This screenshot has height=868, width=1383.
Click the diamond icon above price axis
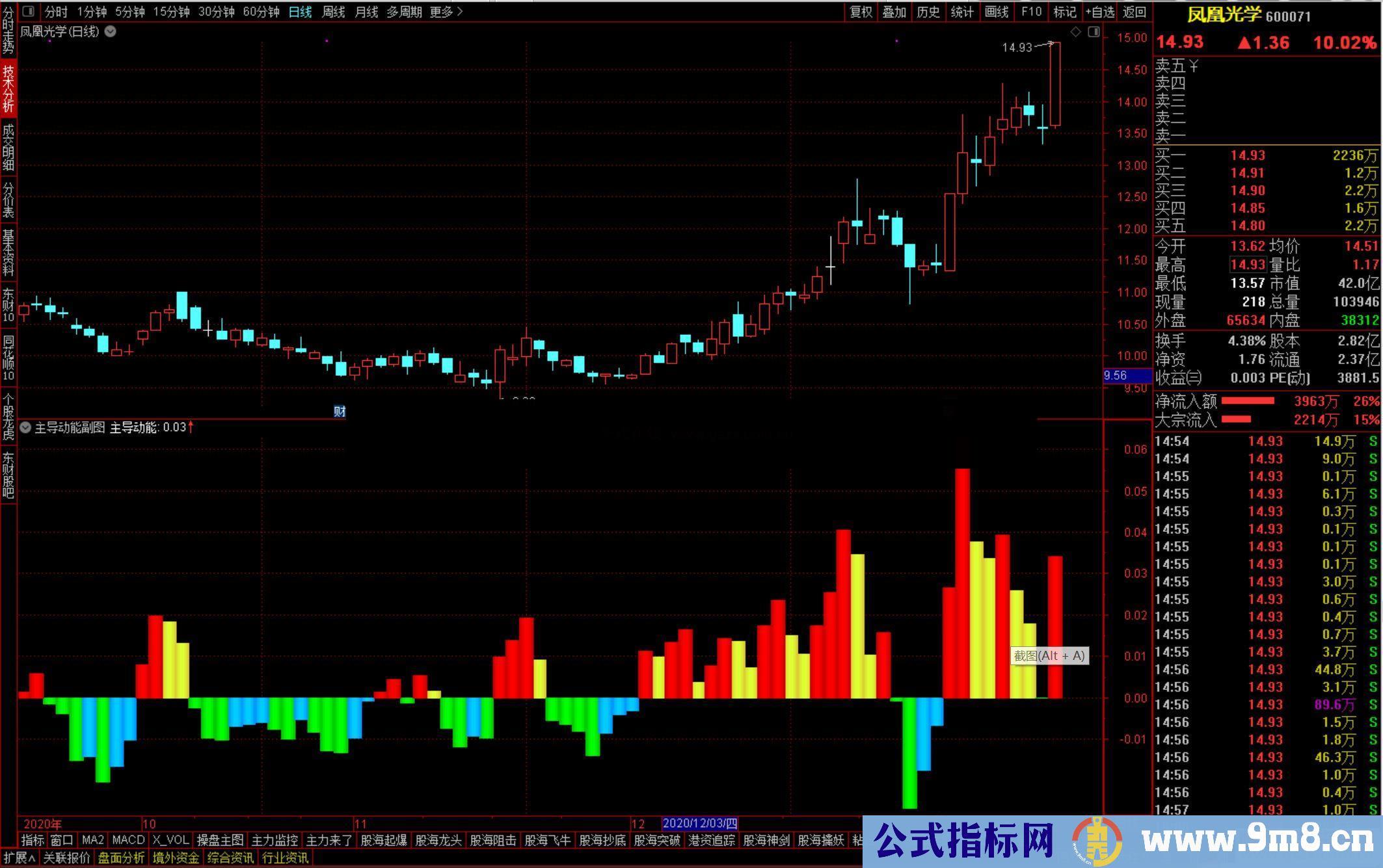(1075, 32)
